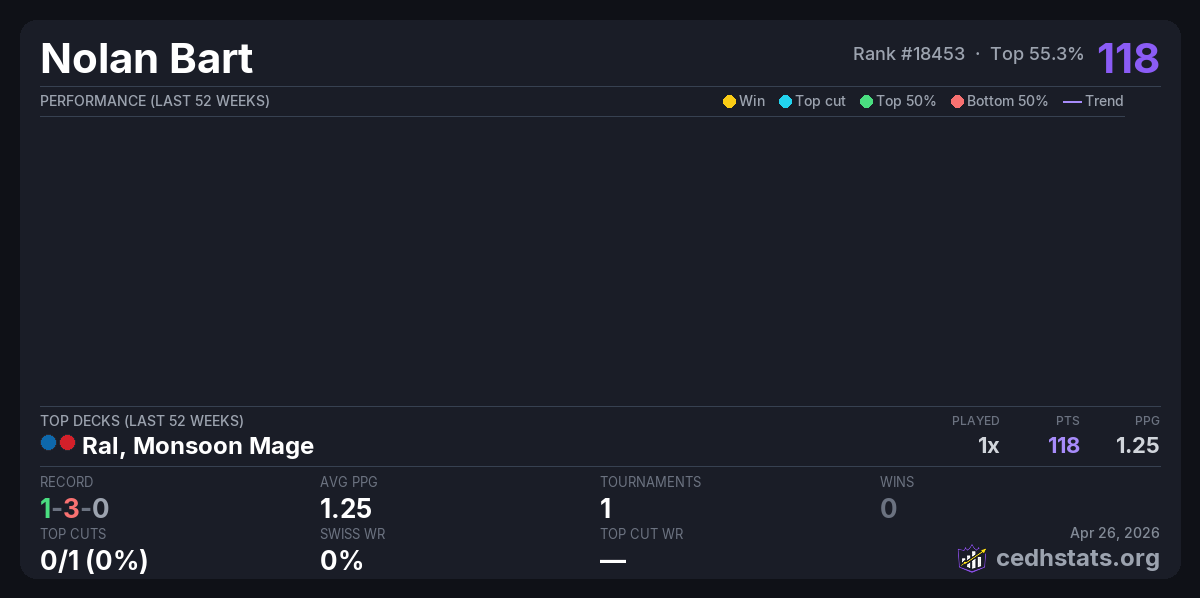Open the Ral, Monsoon Mage deck
Screen dimensions: 1200x598
(x=197, y=446)
